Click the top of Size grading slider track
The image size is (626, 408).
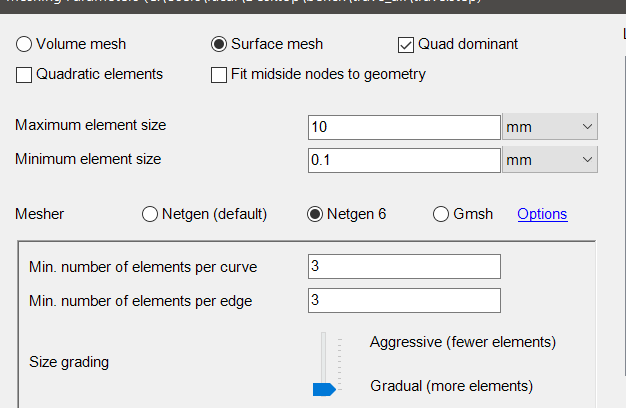323,335
